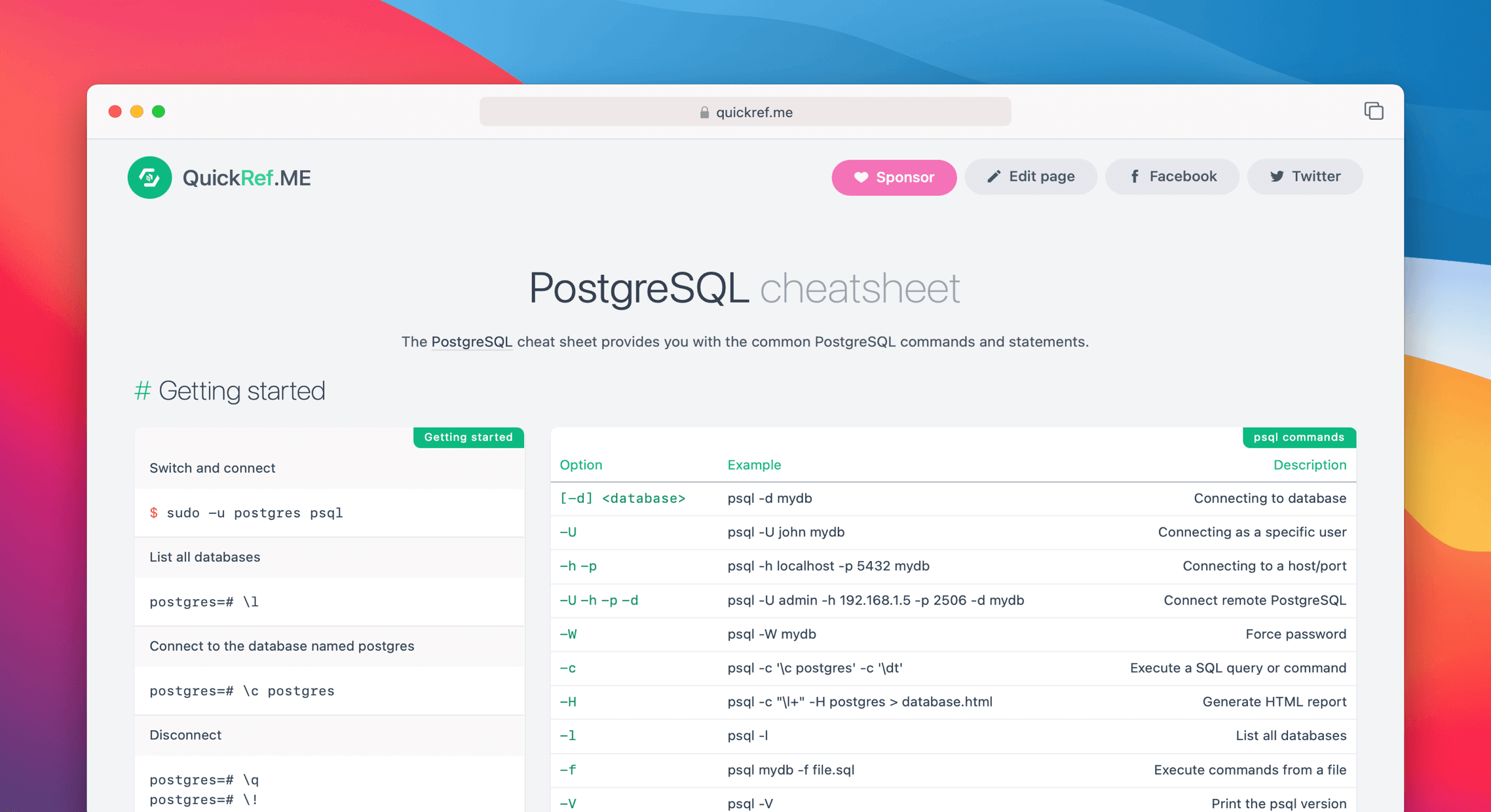Click the green # anchor beside Getting started

[x=142, y=390]
